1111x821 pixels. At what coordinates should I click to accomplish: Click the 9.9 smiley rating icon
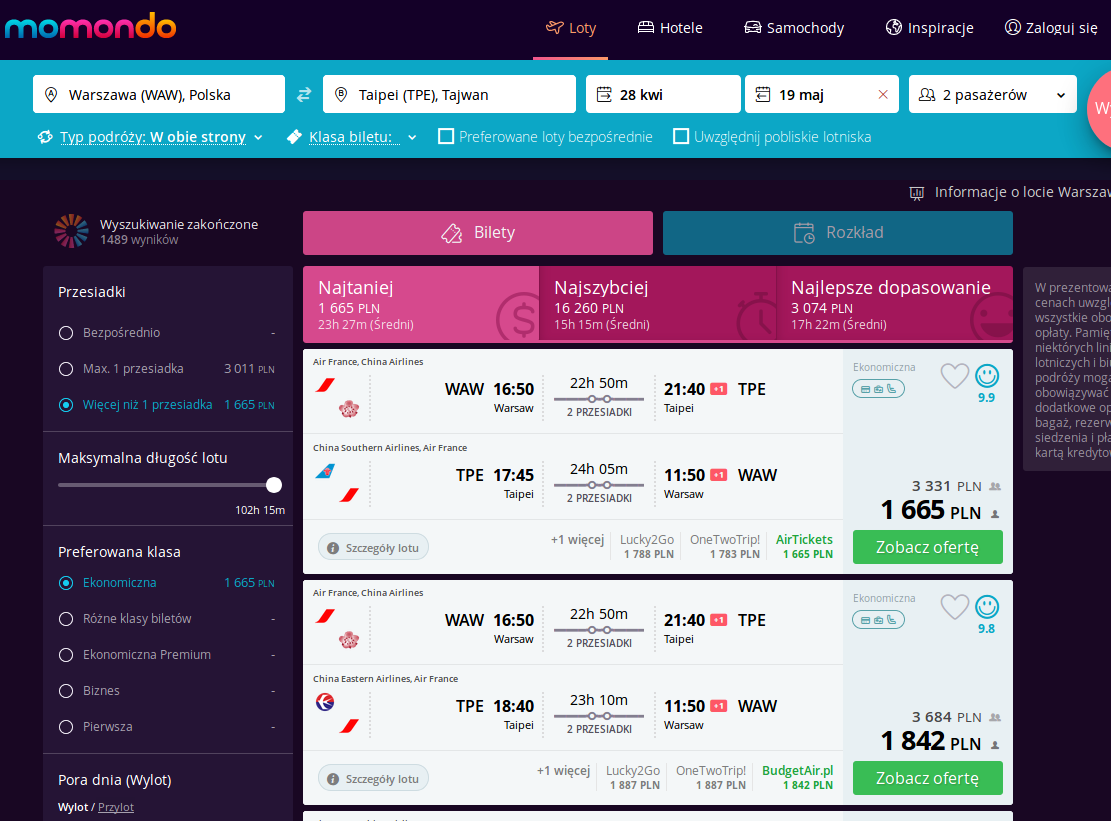tap(986, 375)
